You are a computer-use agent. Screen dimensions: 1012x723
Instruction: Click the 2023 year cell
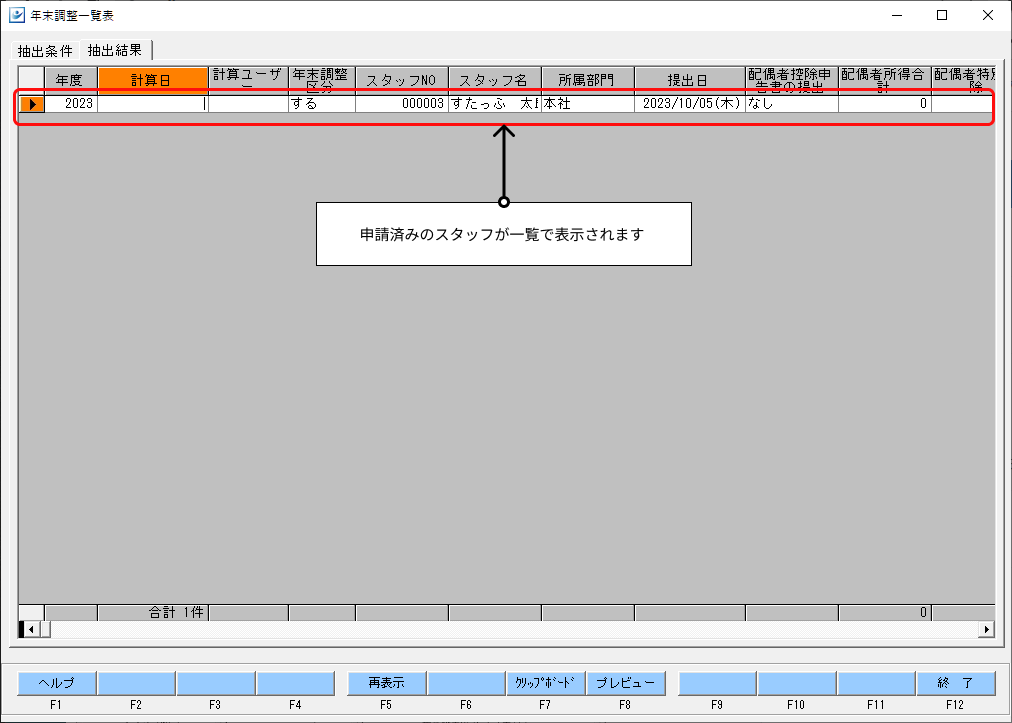[x=71, y=103]
